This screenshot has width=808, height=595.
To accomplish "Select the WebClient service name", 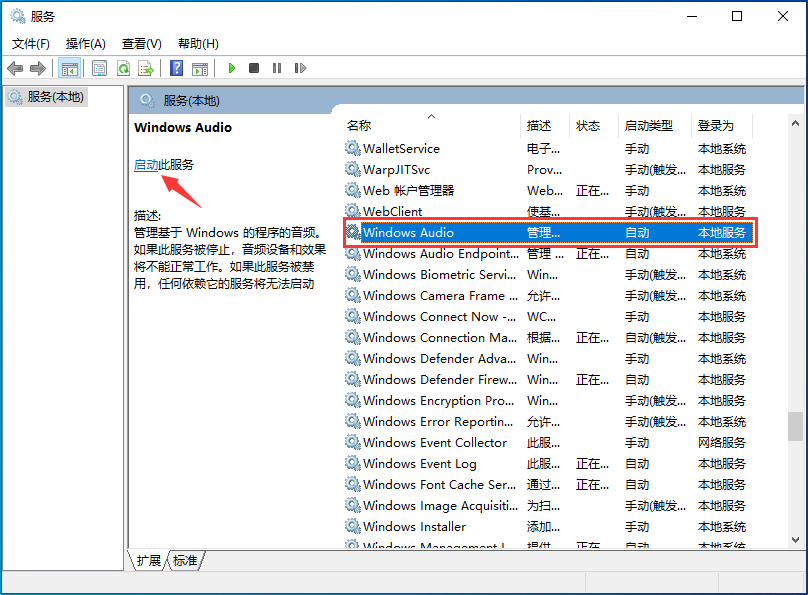I will (393, 211).
